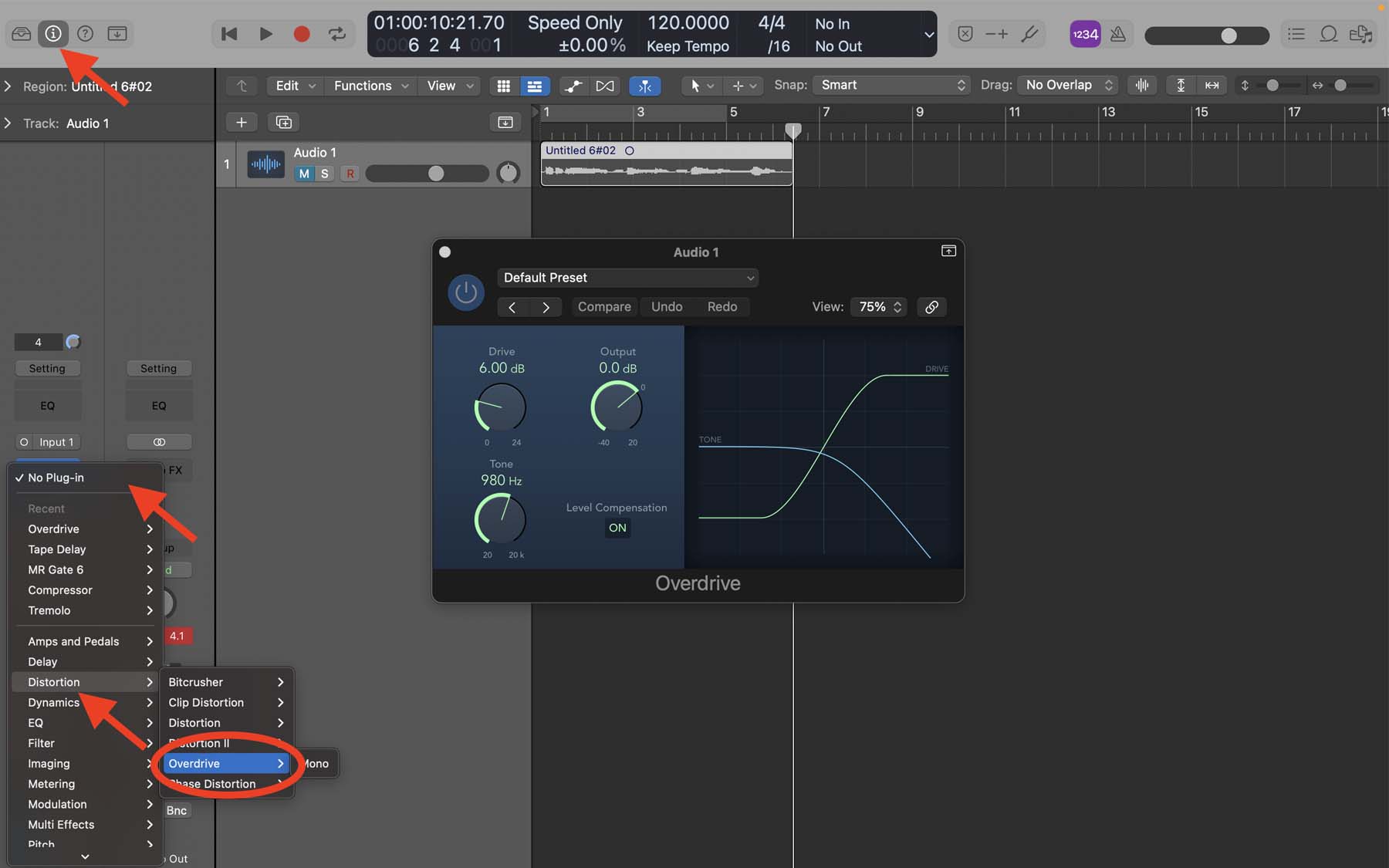The width and height of the screenshot is (1389, 868).
Task: Open the secondary marquee tool menu
Action: 745,86
